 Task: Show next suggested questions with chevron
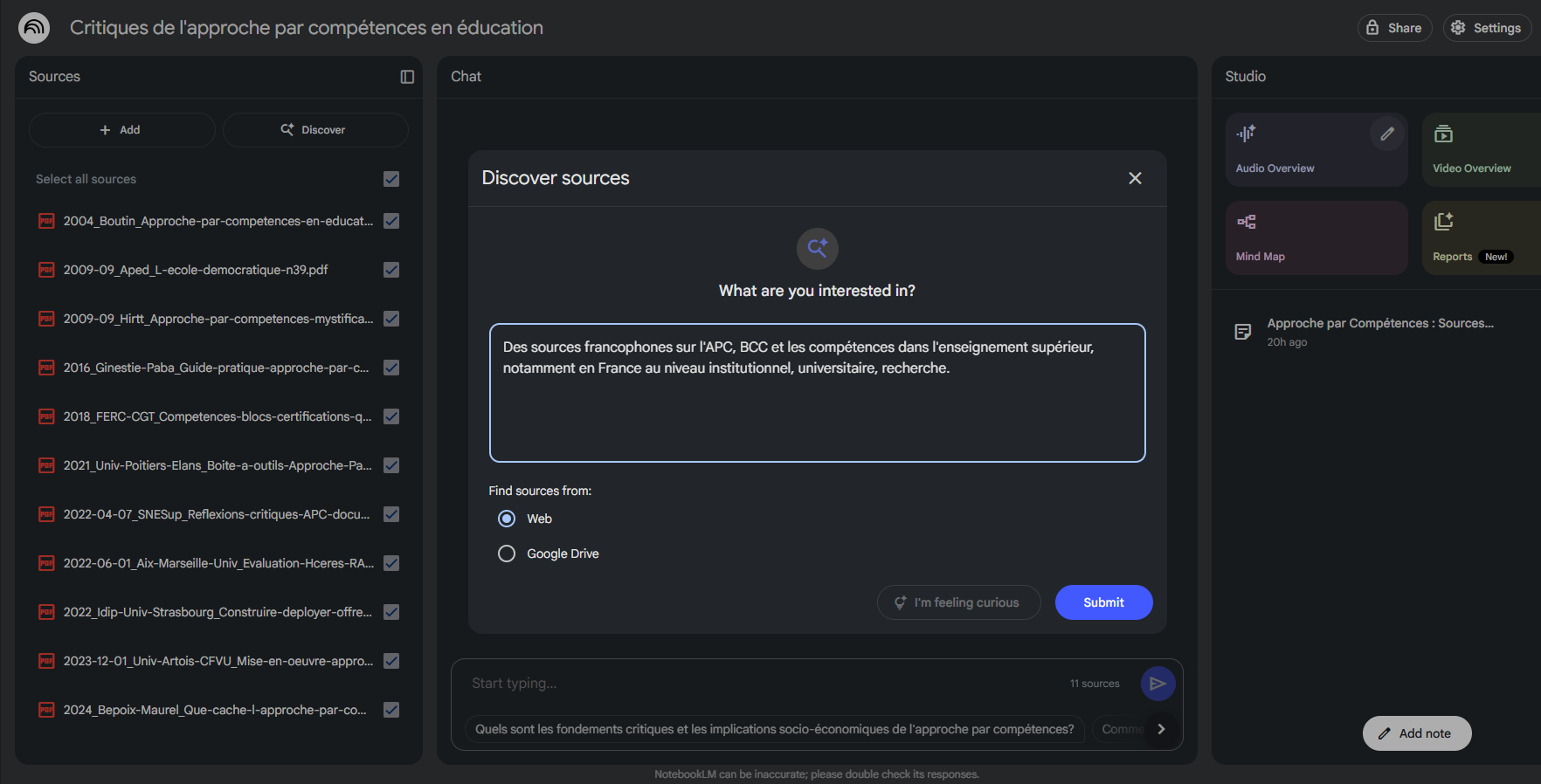(1161, 729)
